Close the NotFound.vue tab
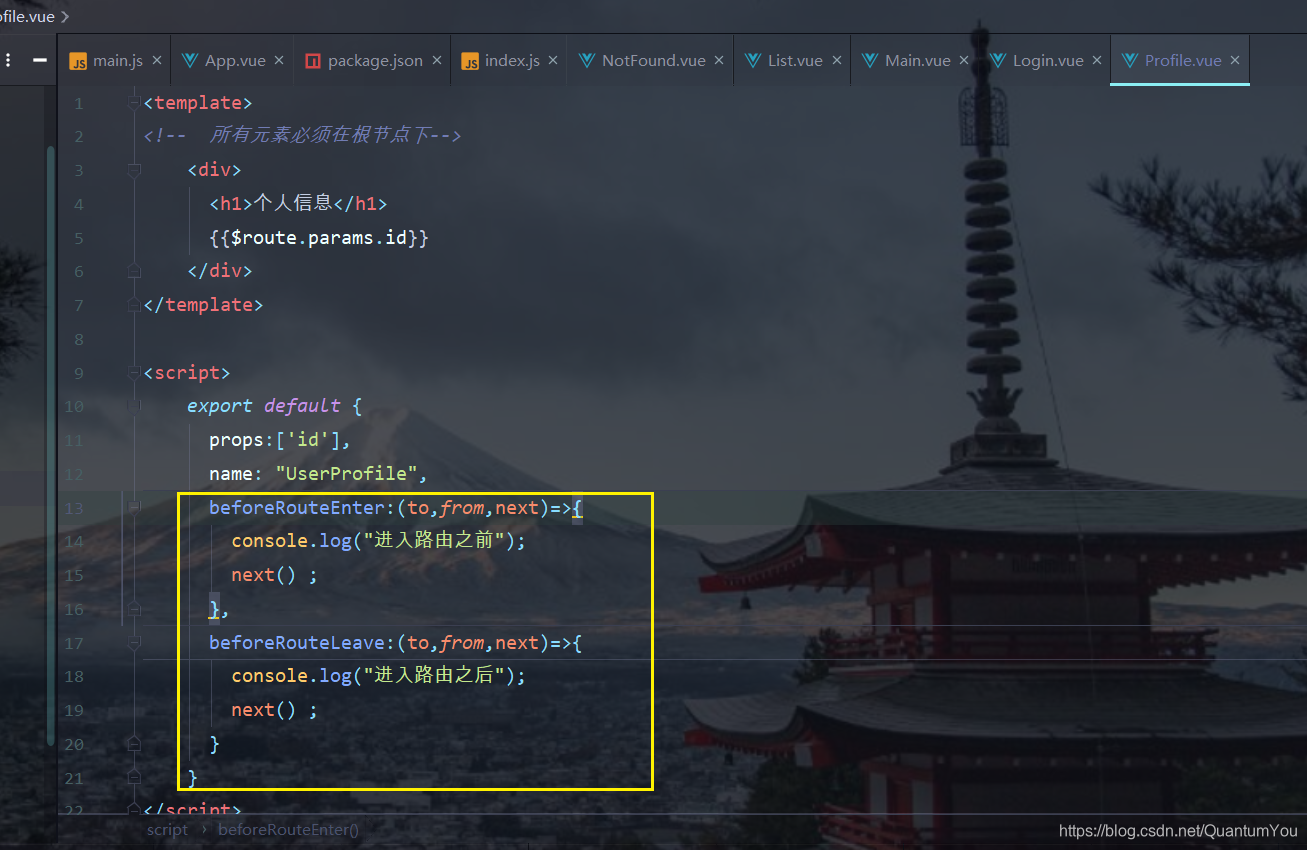Viewport: 1307px width, 850px height. tap(720, 61)
